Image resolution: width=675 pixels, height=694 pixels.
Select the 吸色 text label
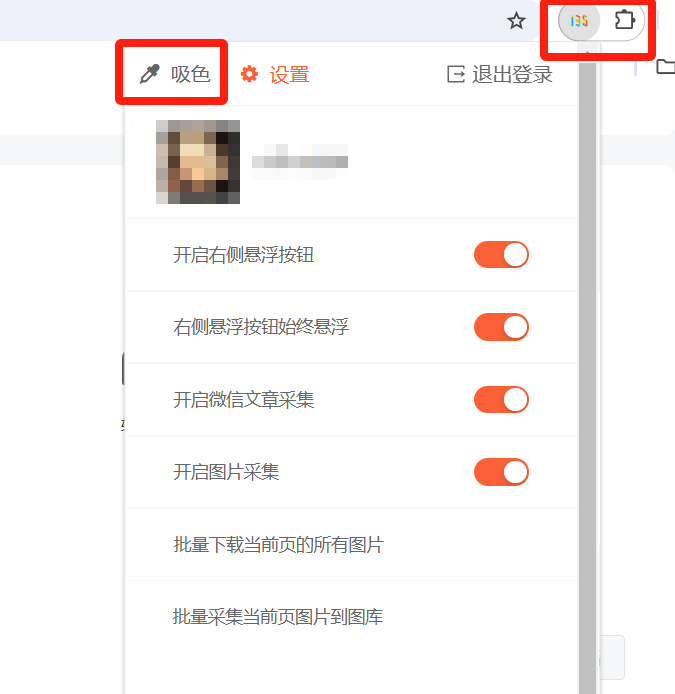click(x=190, y=74)
